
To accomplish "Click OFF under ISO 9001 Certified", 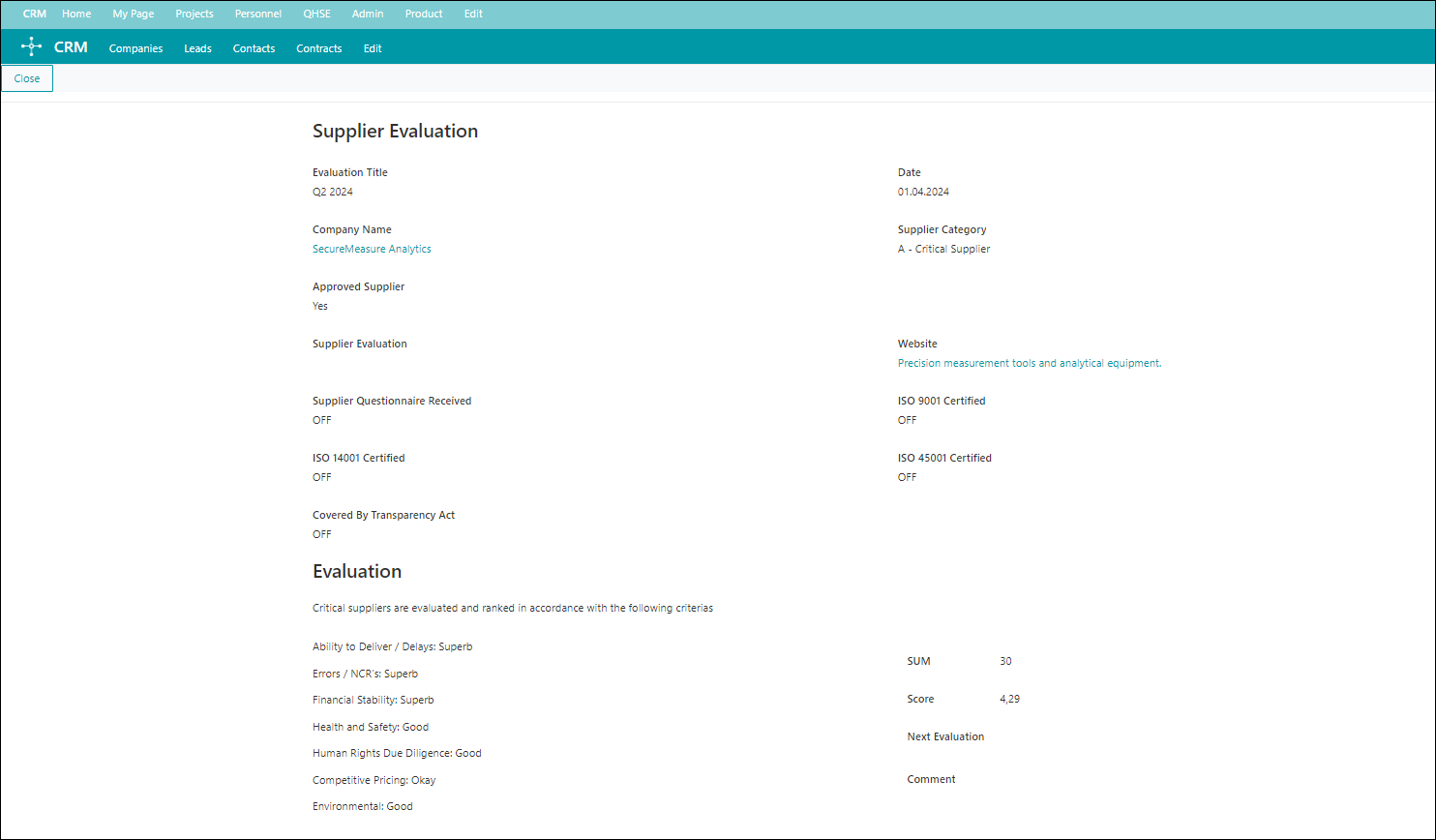I will (907, 420).
